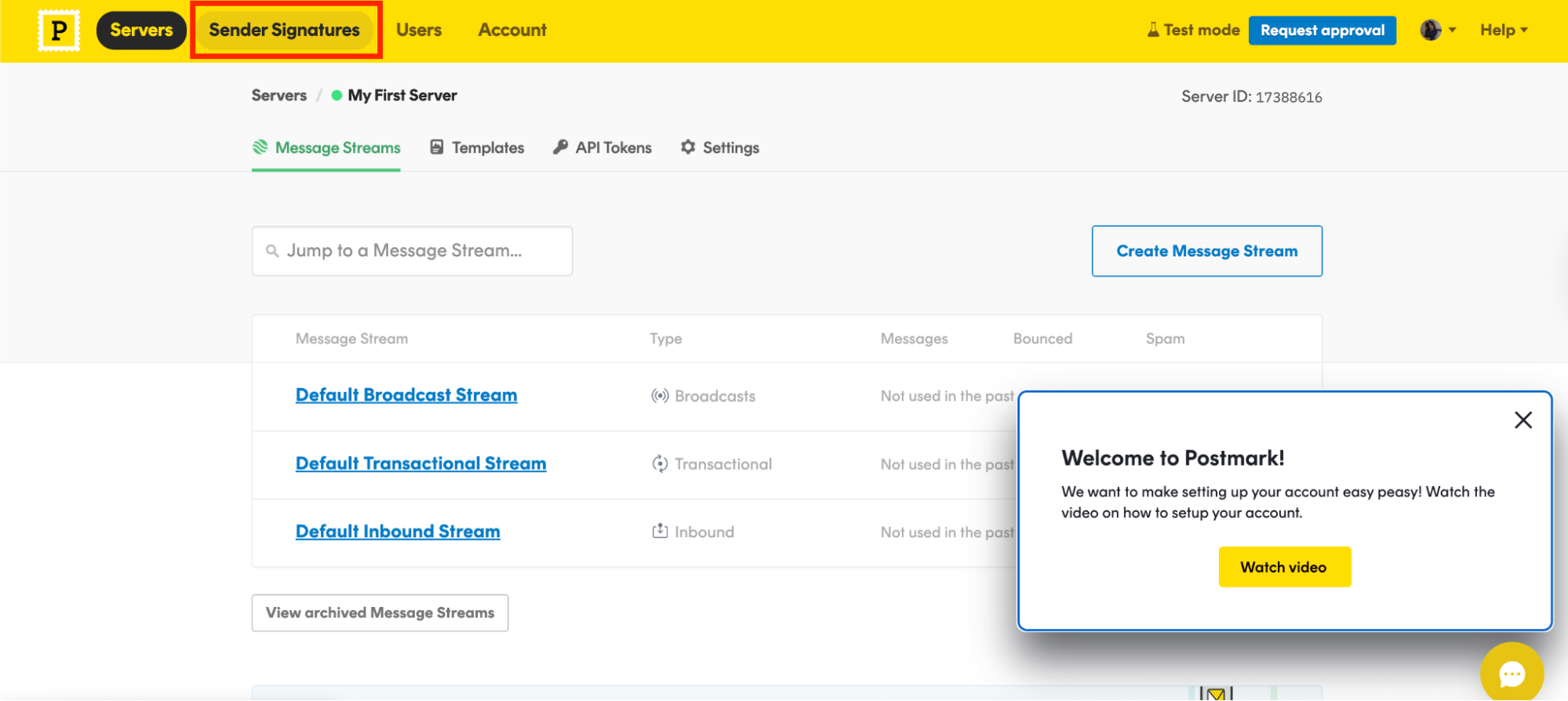Click the Transactional type icon
The height and width of the screenshot is (701, 1568).
point(660,464)
